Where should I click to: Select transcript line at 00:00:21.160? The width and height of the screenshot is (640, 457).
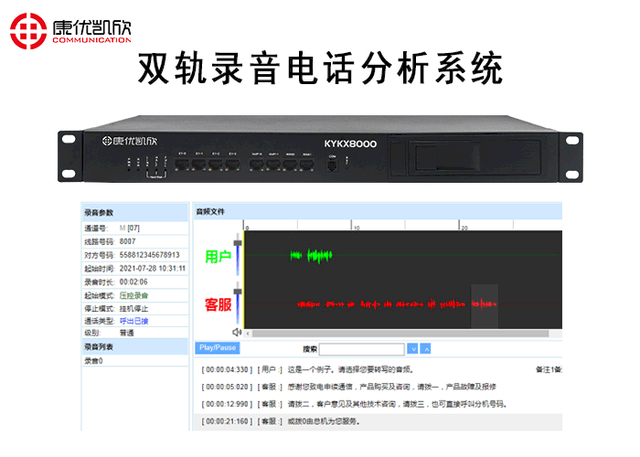tap(378, 422)
